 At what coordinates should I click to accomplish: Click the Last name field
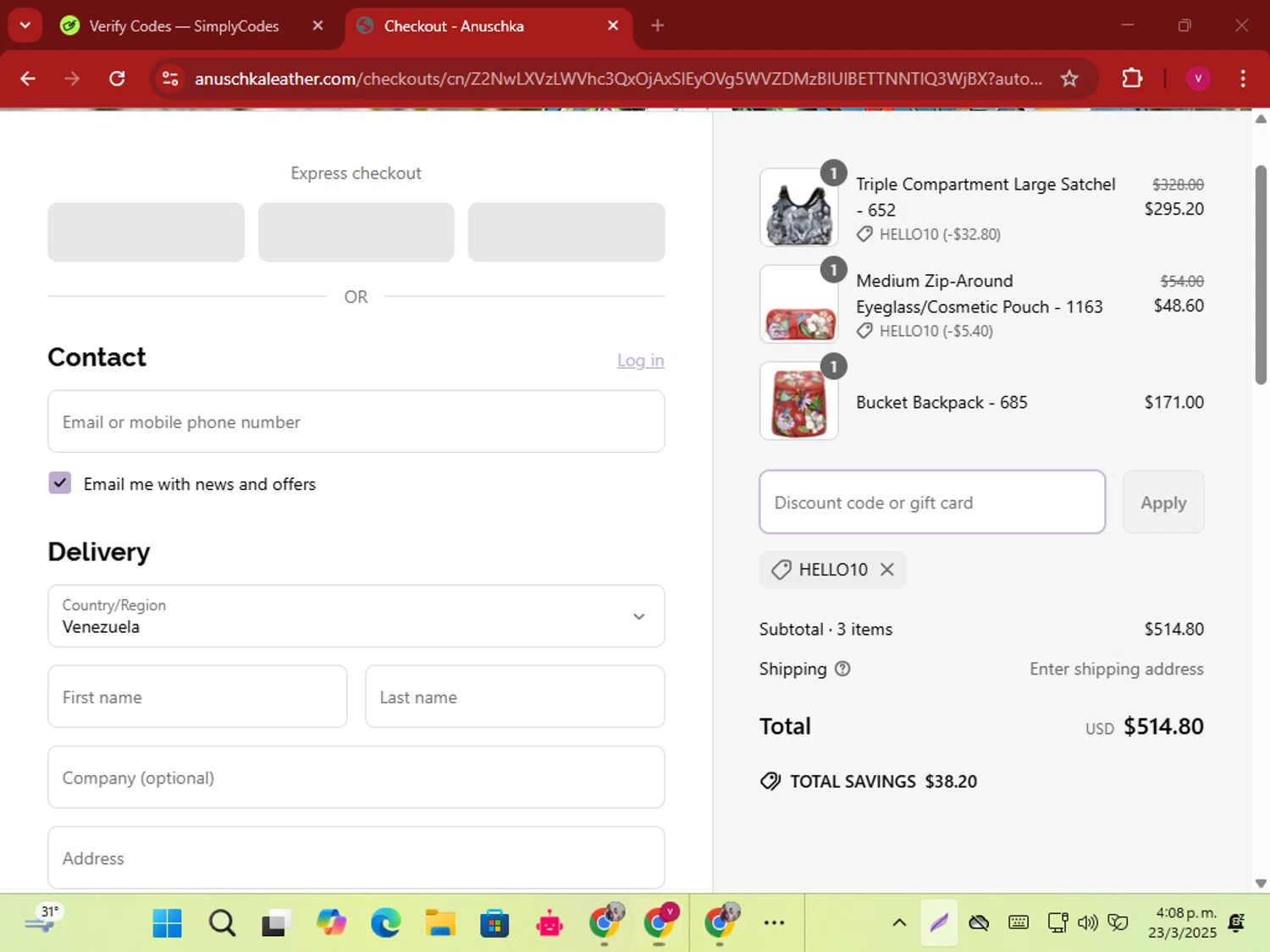click(515, 696)
